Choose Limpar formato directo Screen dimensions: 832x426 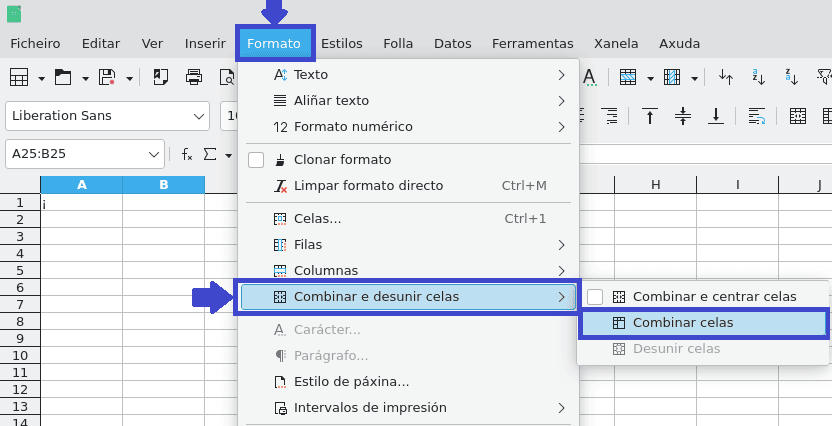(x=408, y=186)
